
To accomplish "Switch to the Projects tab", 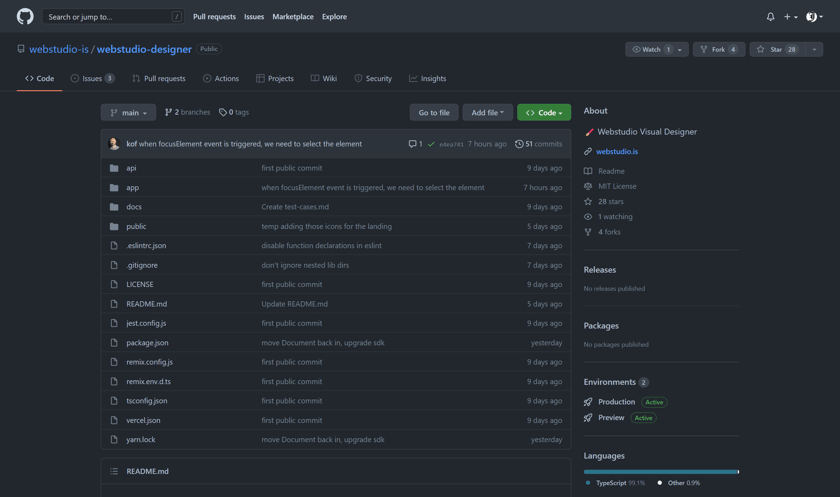I will click(275, 78).
